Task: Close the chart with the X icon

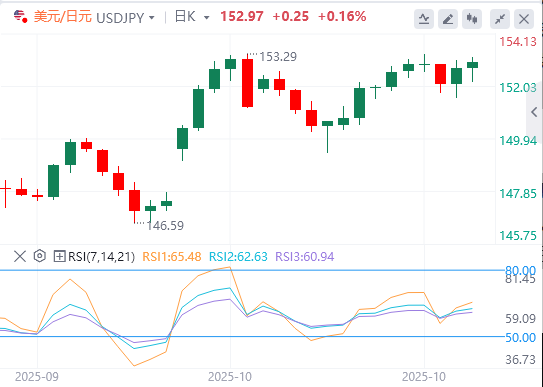Action: (524, 19)
